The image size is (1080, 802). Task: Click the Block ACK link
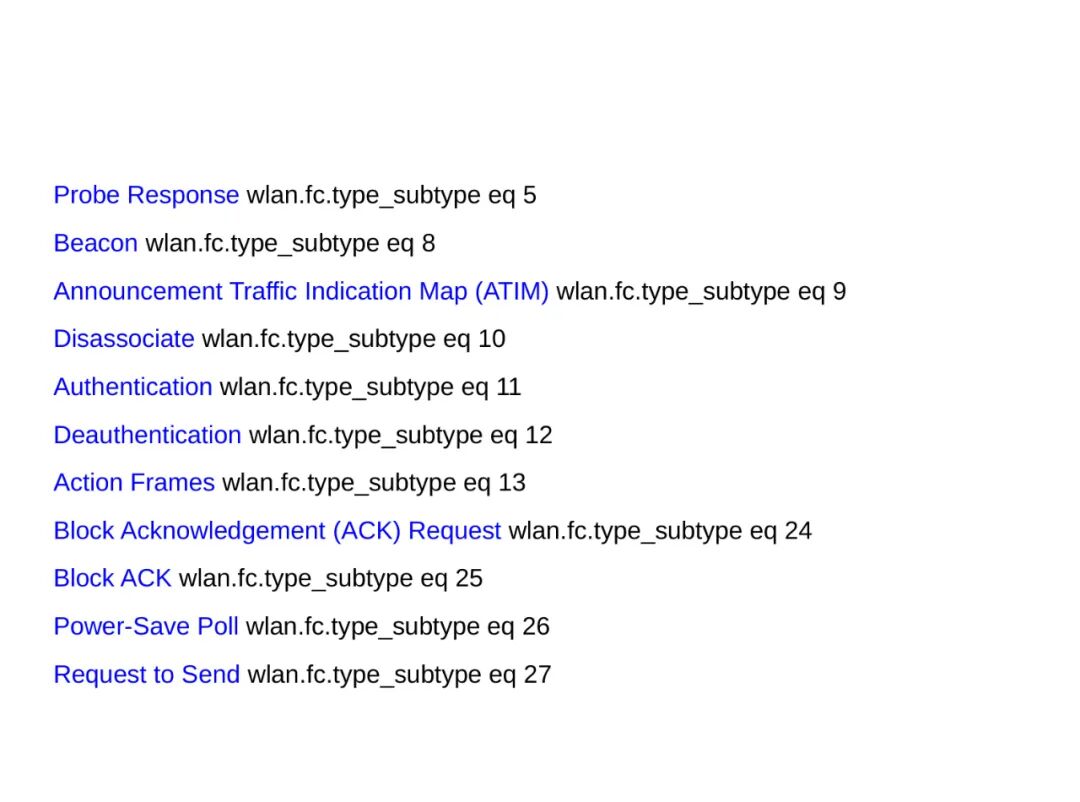(x=112, y=579)
